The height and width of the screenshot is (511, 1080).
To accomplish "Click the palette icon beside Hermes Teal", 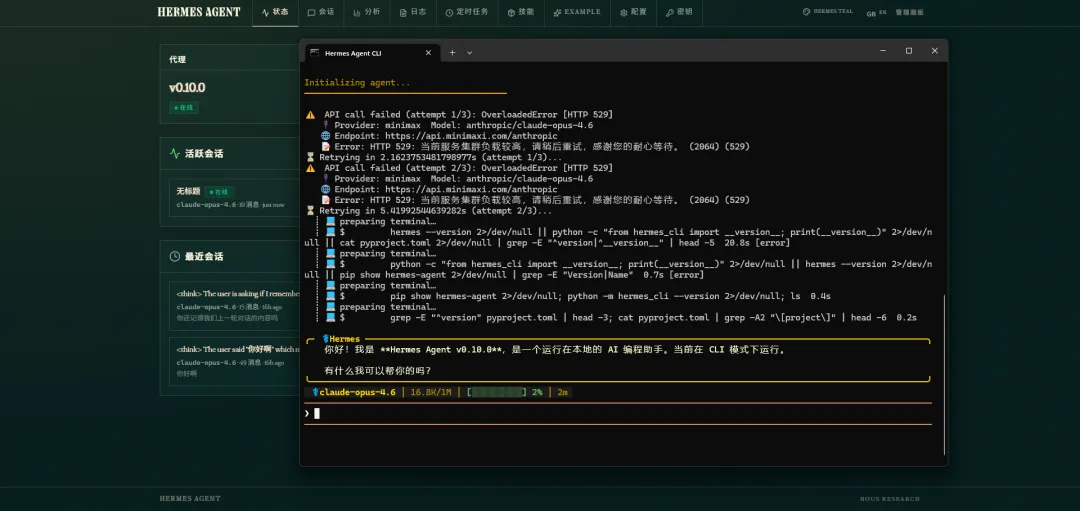I will 806,12.
